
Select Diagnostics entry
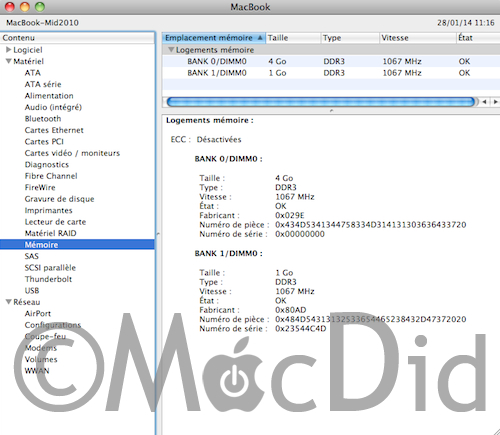coord(47,165)
